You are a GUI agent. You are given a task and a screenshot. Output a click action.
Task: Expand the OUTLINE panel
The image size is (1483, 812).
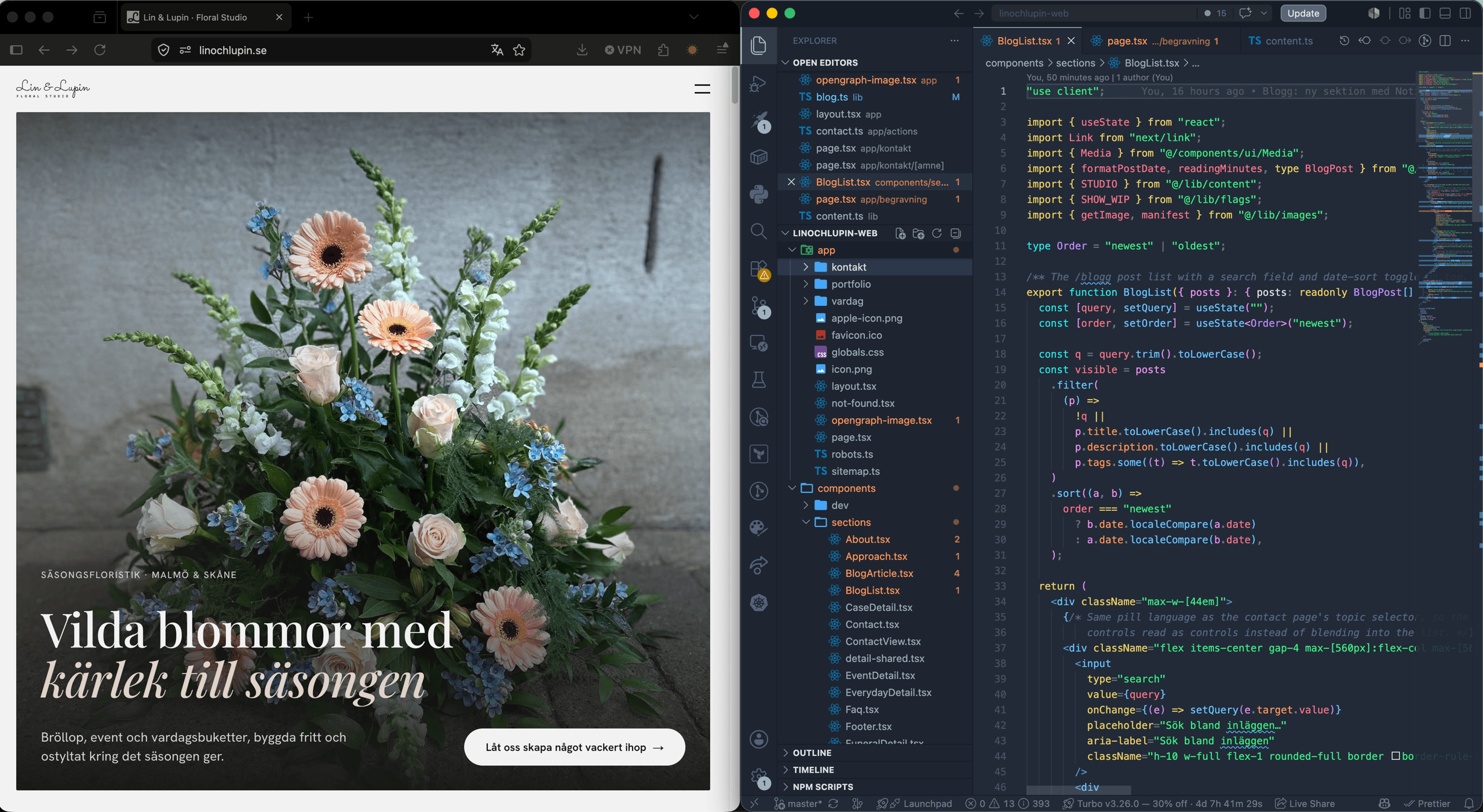click(875, 752)
